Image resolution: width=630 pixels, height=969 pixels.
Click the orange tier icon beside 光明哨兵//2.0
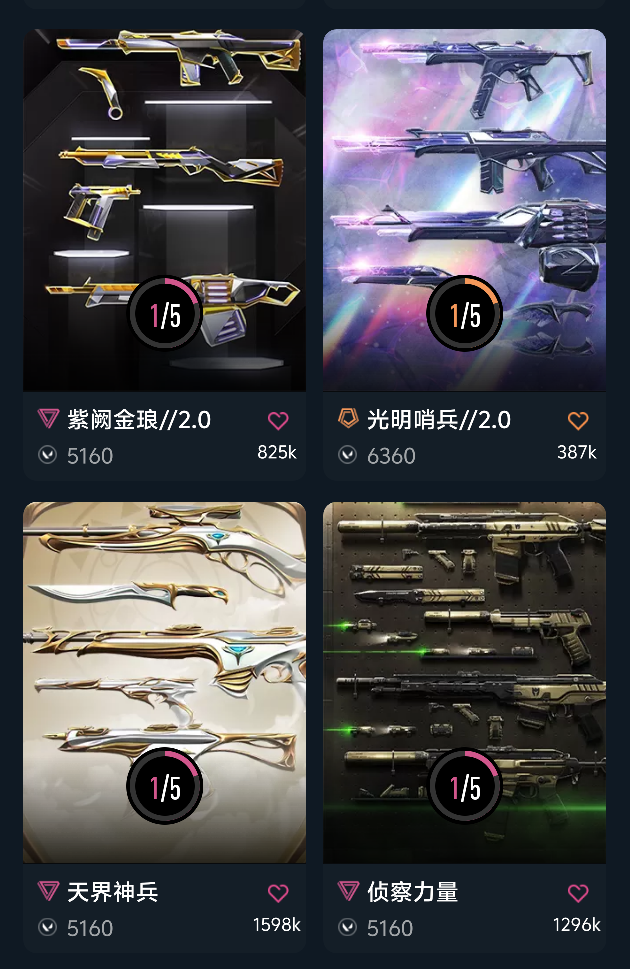348,418
